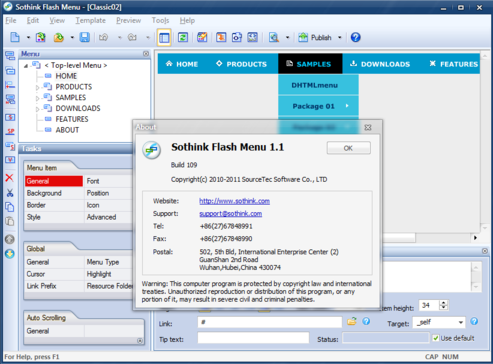Expand the DOWNLOADS tree node

[x=37, y=109]
